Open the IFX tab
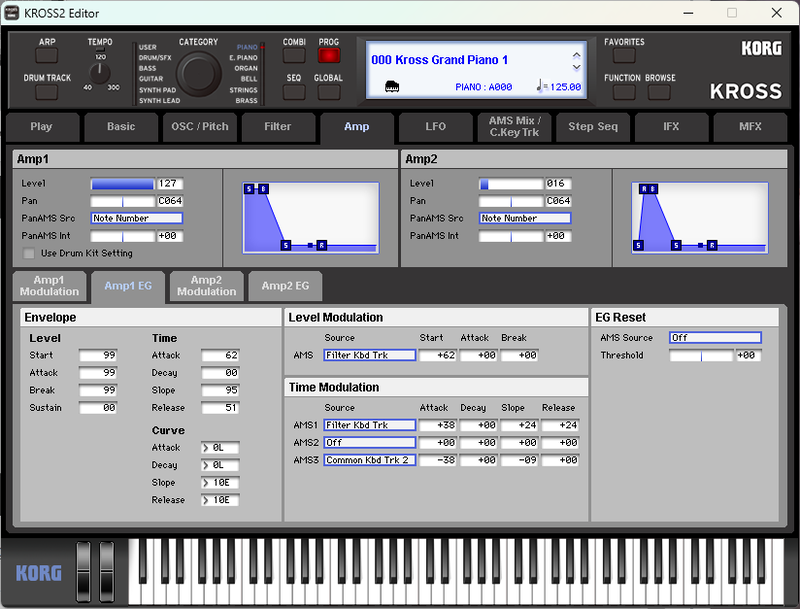The width and height of the screenshot is (800, 609). (x=671, y=126)
